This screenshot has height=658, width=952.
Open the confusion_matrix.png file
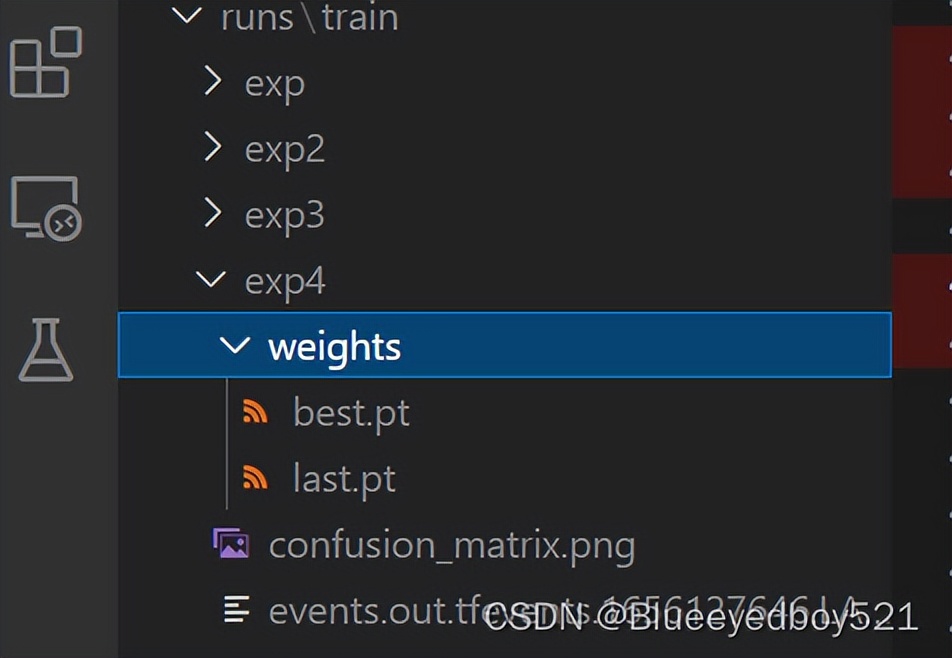[452, 545]
